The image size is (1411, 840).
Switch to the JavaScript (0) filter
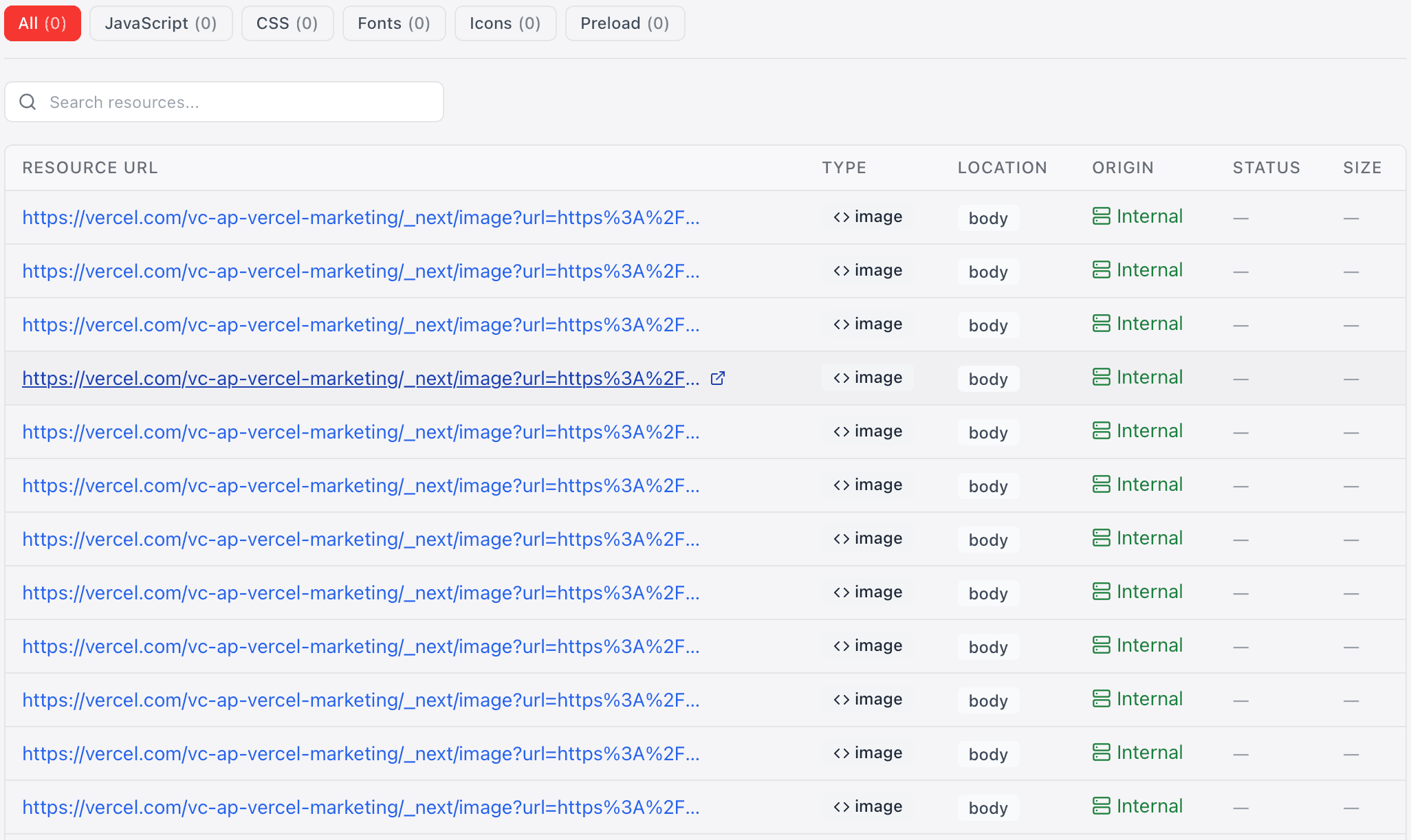pos(161,23)
